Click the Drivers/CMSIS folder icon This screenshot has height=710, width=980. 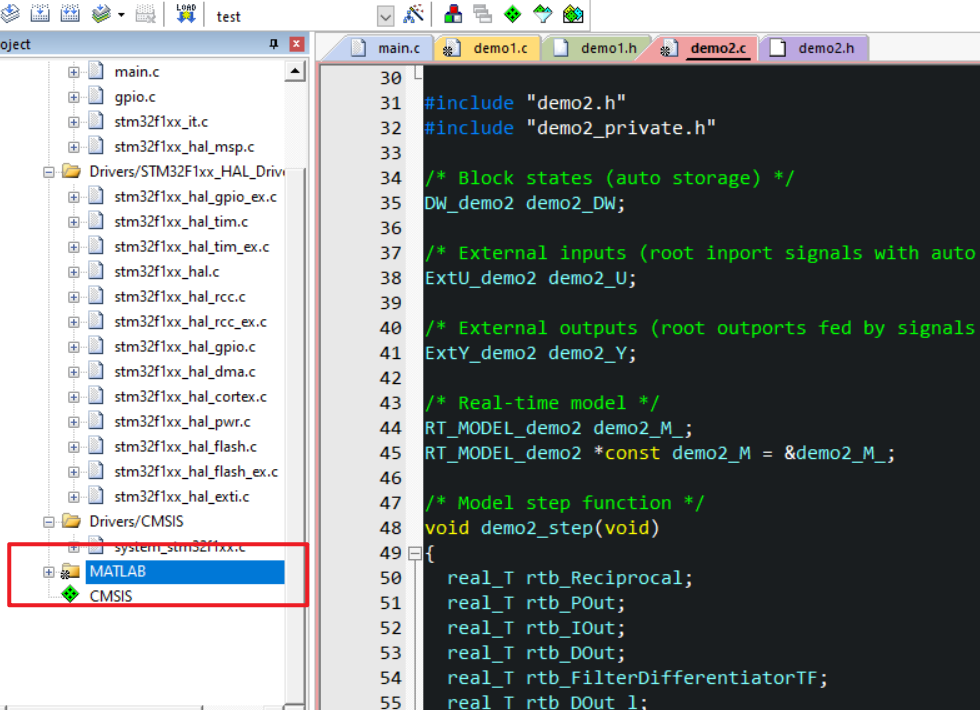point(71,521)
